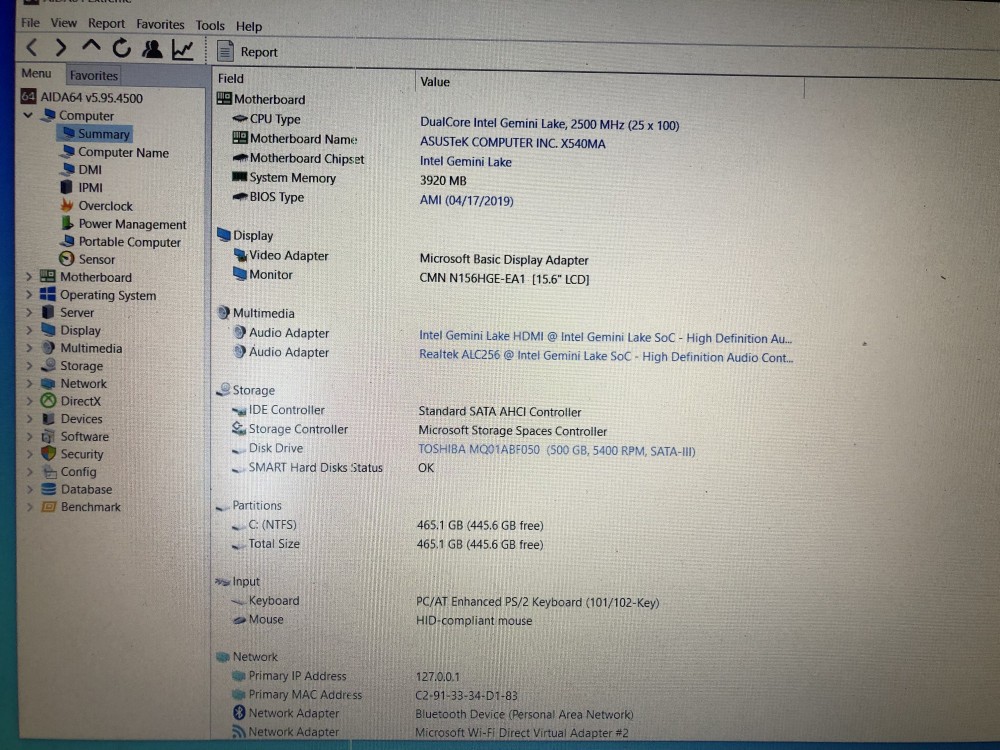This screenshot has width=1000, height=750.
Task: Expand the Operating System node
Action: coord(28,295)
